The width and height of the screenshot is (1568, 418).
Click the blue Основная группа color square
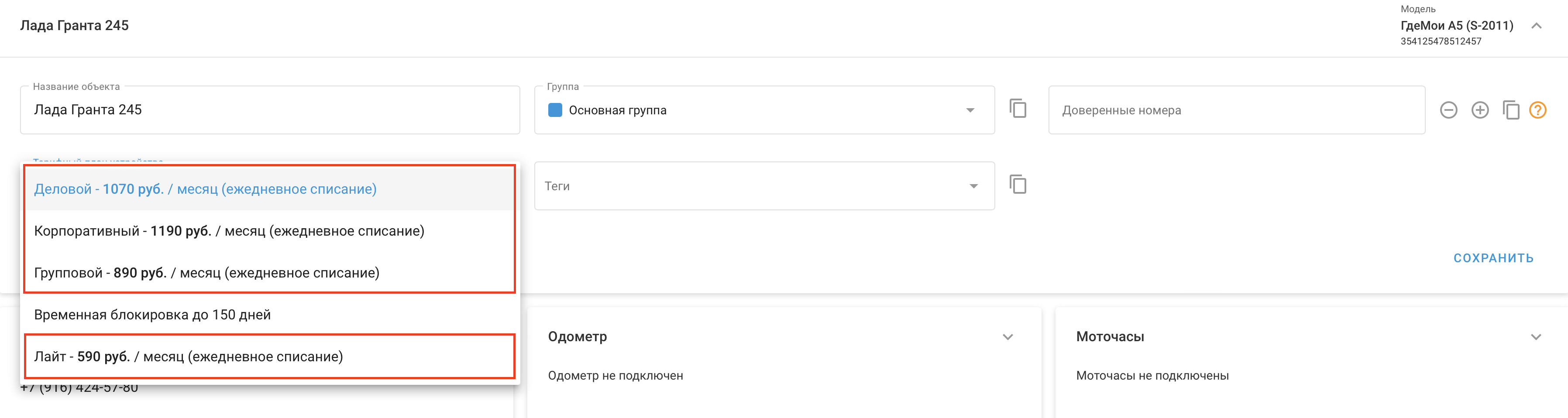[554, 110]
